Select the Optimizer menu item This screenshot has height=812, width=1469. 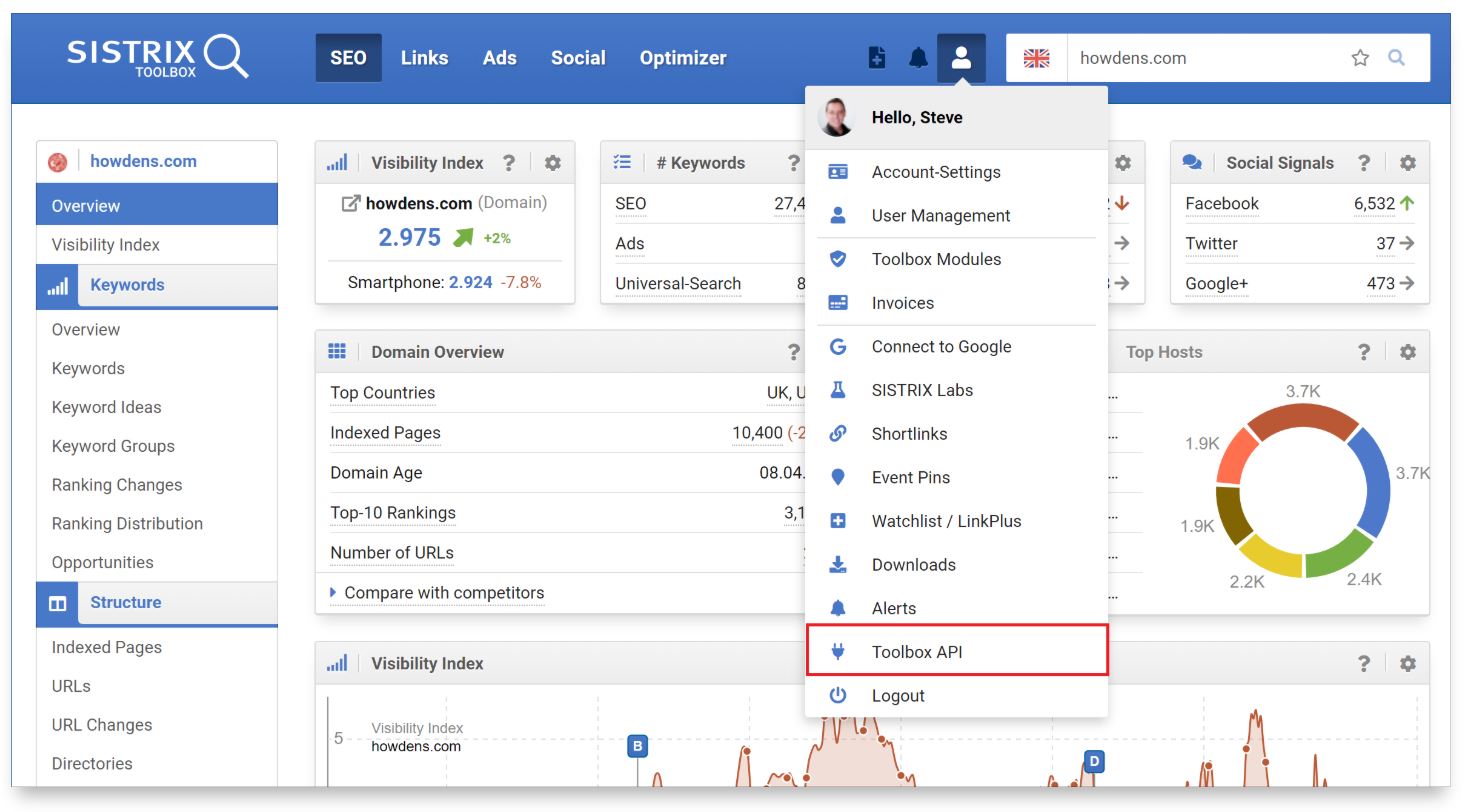683,58
